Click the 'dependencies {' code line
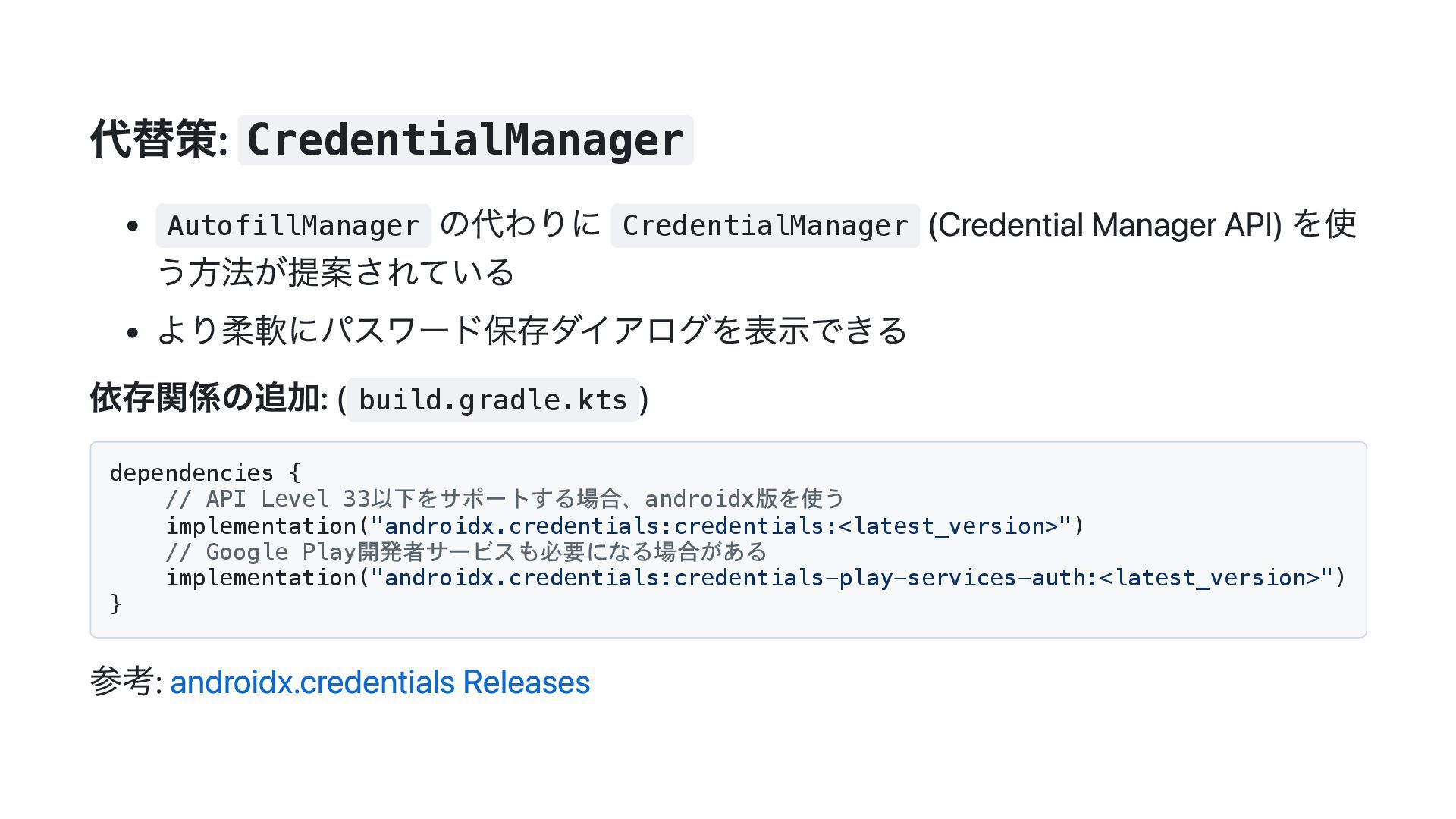1456x819 pixels. [x=205, y=473]
